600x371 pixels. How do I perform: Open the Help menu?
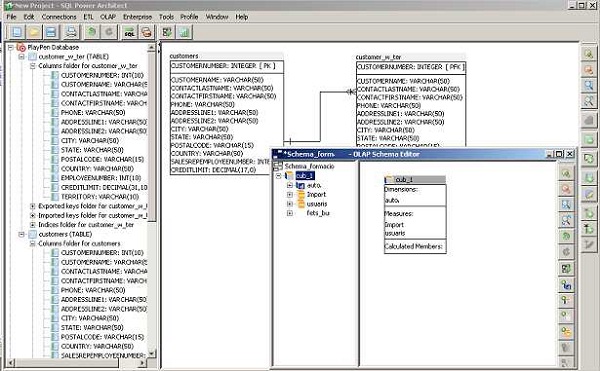(x=242, y=17)
